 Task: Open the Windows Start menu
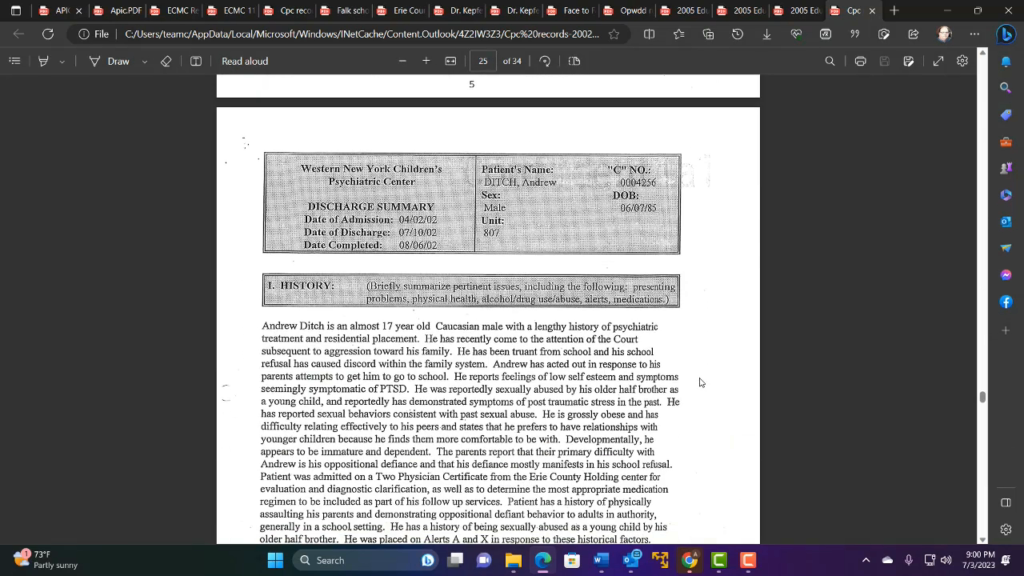click(276, 560)
